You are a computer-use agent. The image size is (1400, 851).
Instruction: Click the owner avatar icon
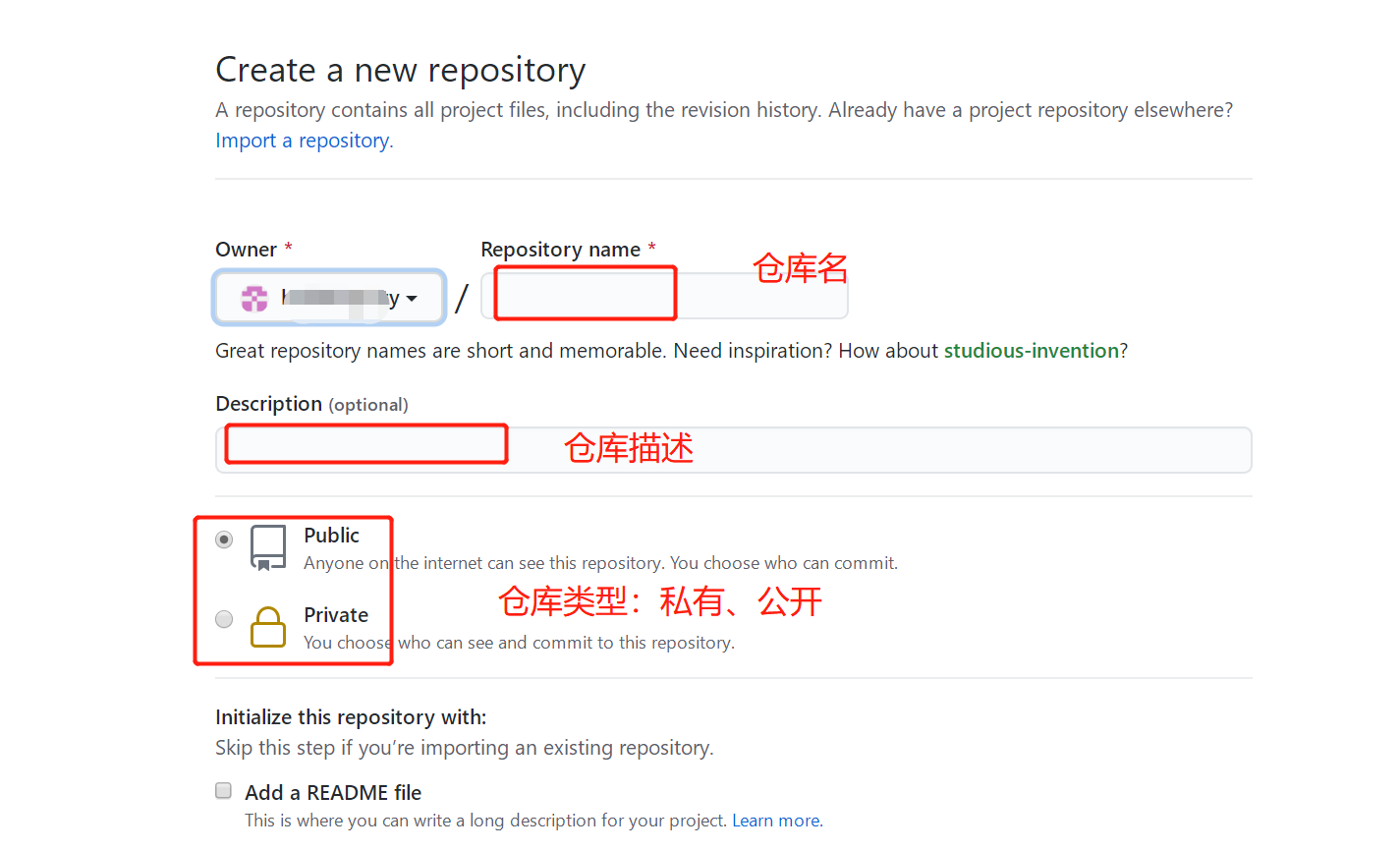click(x=254, y=299)
